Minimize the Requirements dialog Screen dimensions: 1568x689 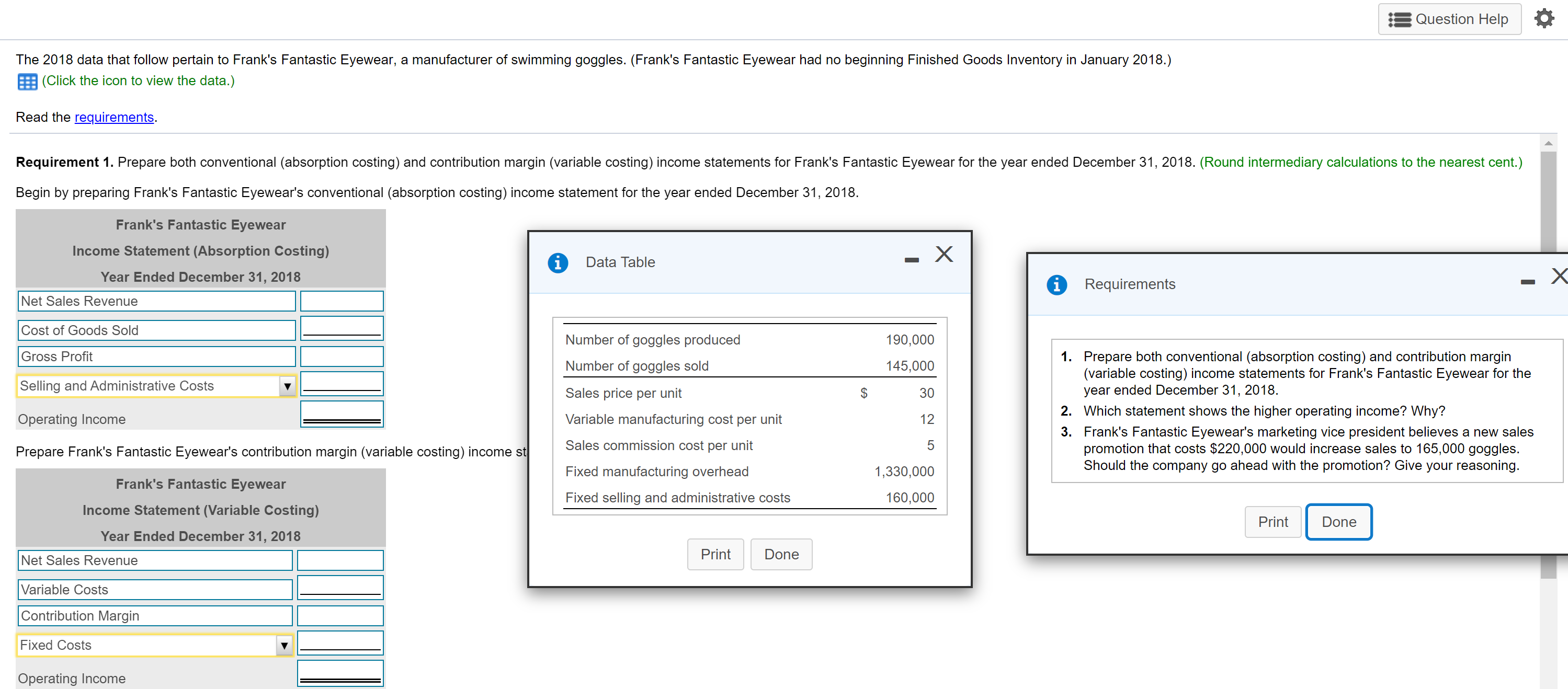click(1527, 282)
